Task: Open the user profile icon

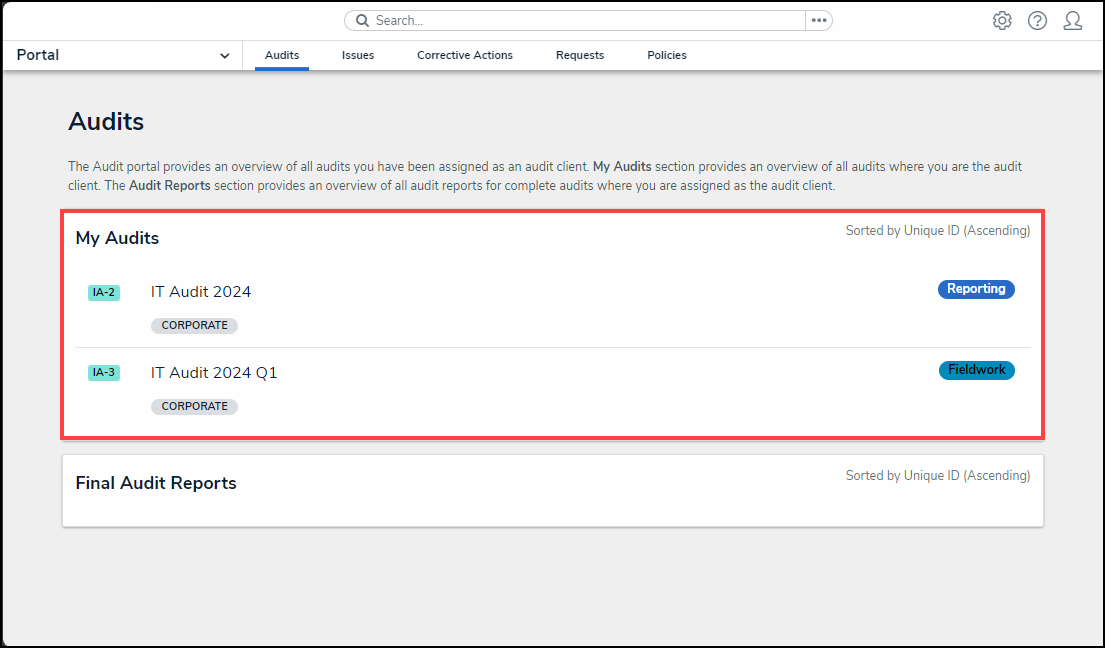Action: click(x=1072, y=21)
